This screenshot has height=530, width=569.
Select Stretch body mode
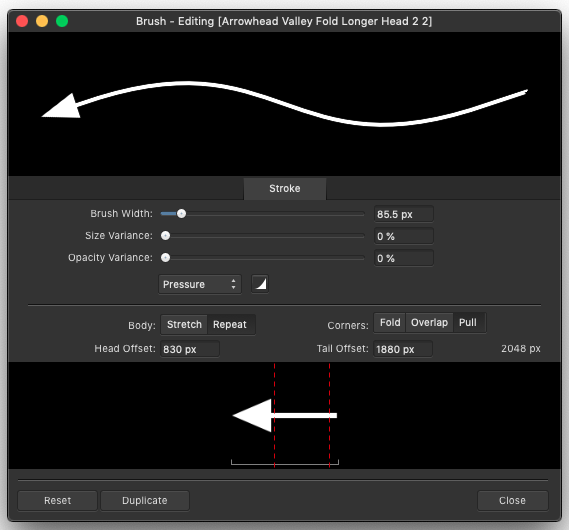[184, 324]
